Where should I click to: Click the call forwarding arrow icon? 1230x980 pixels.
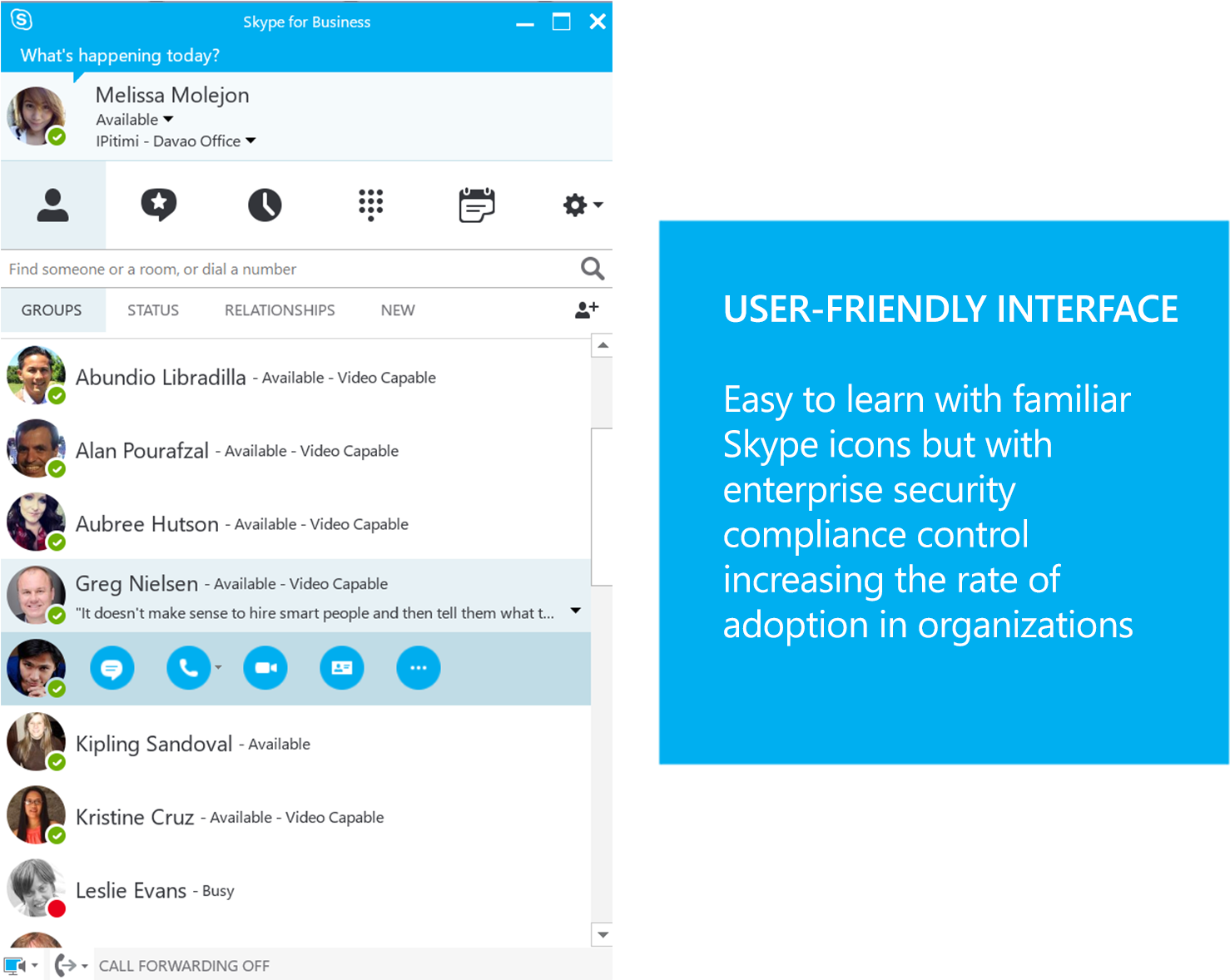pyautogui.click(x=66, y=965)
